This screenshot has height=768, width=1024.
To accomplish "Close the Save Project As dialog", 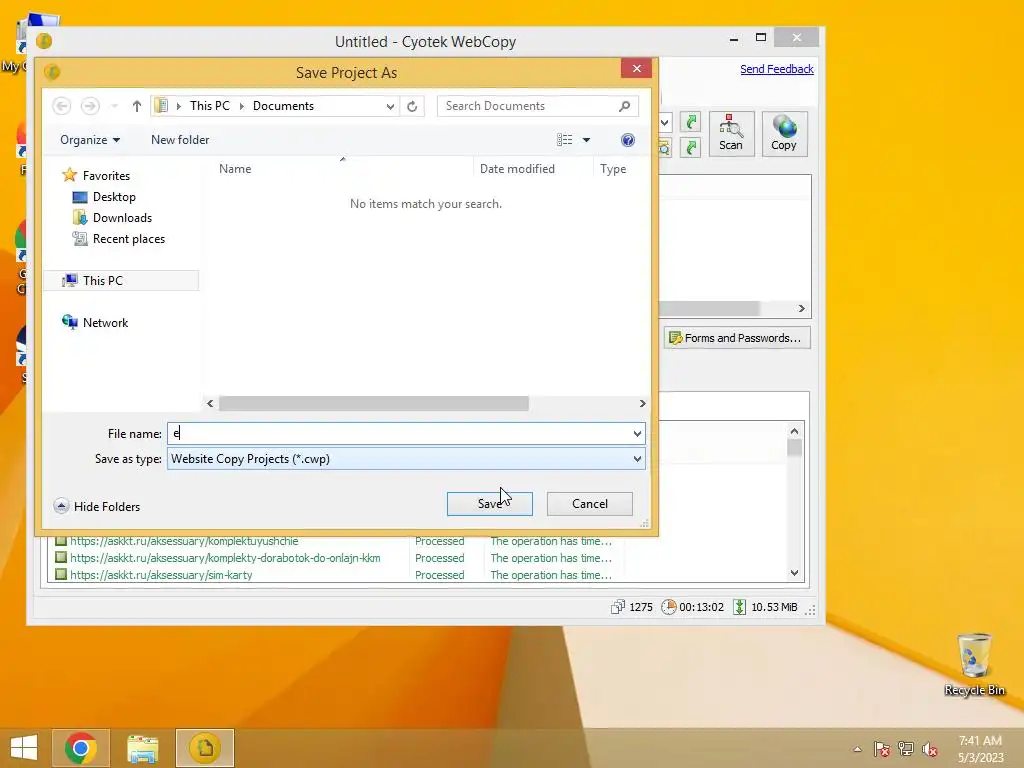I will point(636,69).
